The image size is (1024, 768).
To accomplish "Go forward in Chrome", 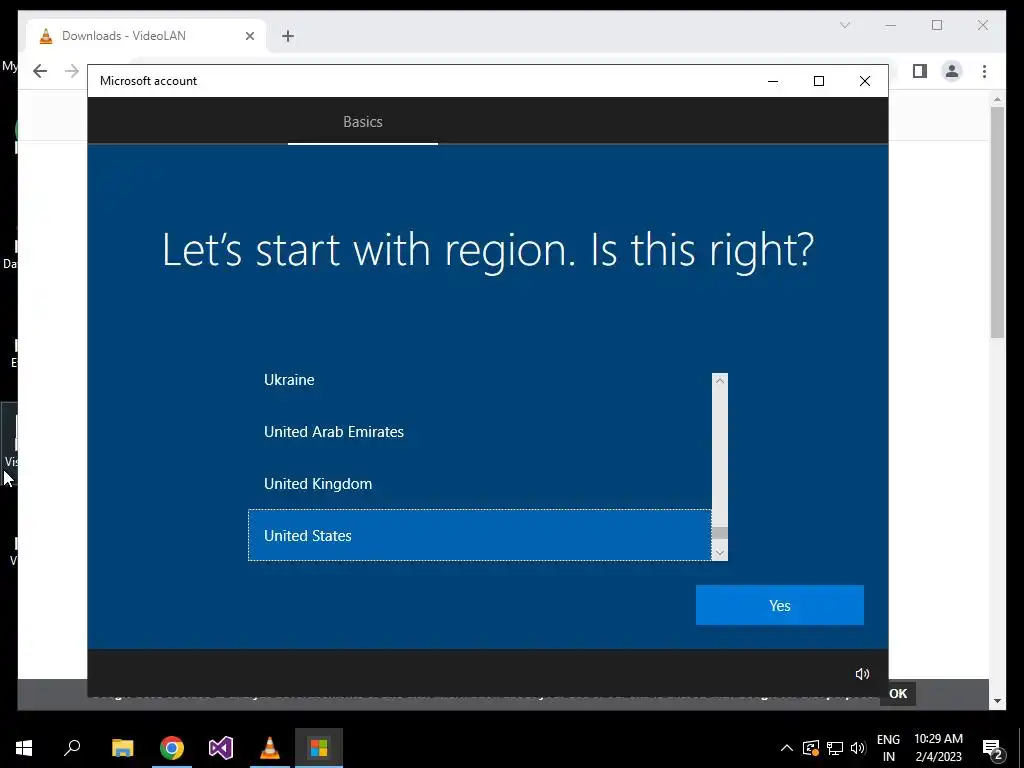I will (x=71, y=71).
